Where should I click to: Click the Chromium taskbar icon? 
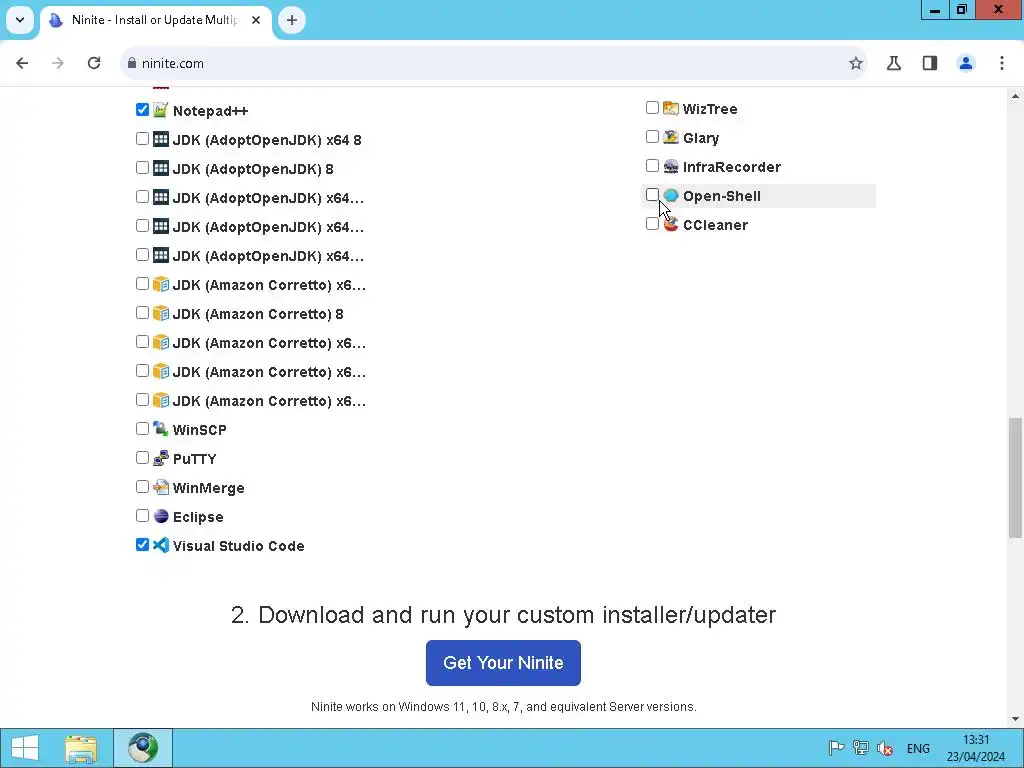point(143,748)
